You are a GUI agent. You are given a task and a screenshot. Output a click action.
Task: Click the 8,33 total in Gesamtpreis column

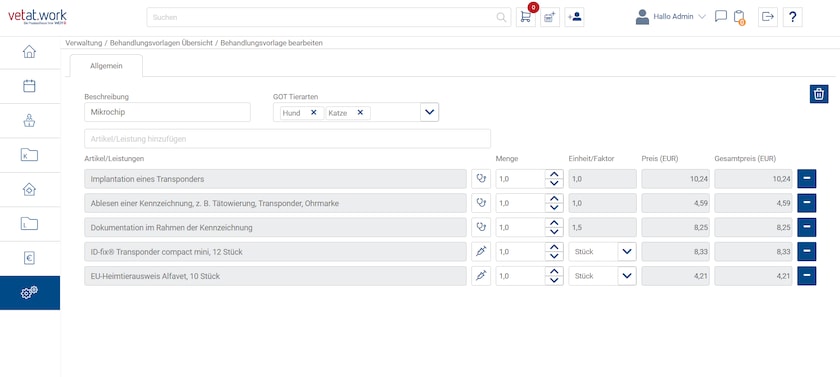tap(753, 252)
